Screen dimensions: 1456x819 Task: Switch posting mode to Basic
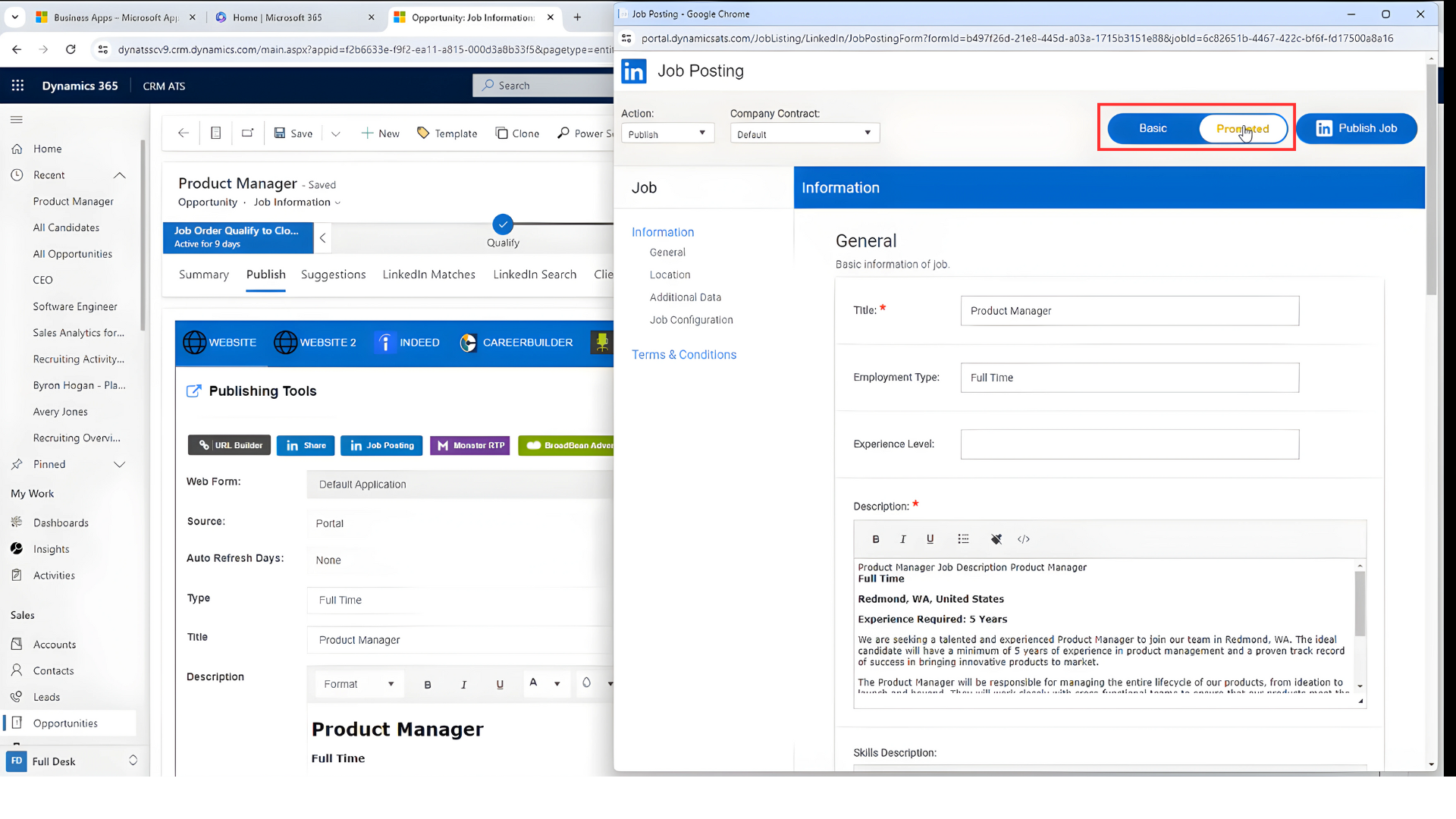1153,129
